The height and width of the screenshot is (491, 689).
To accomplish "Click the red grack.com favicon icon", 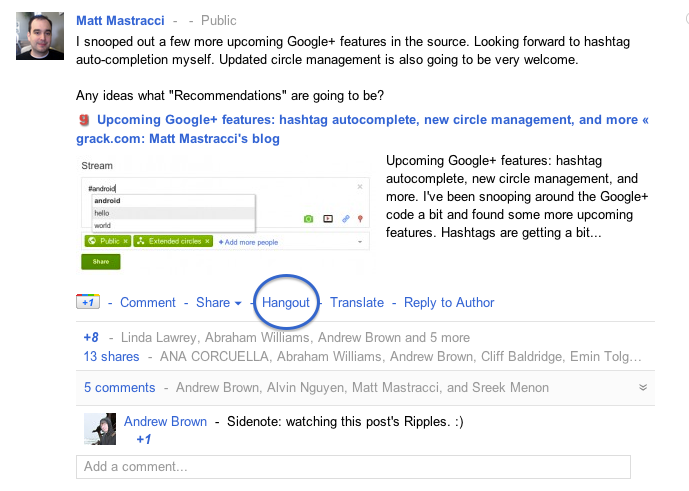I will pyautogui.click(x=84, y=120).
